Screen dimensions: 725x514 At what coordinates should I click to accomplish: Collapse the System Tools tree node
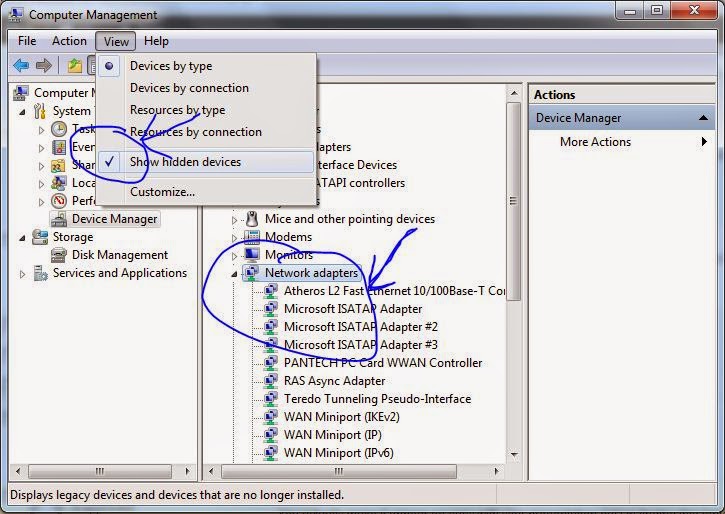point(22,112)
